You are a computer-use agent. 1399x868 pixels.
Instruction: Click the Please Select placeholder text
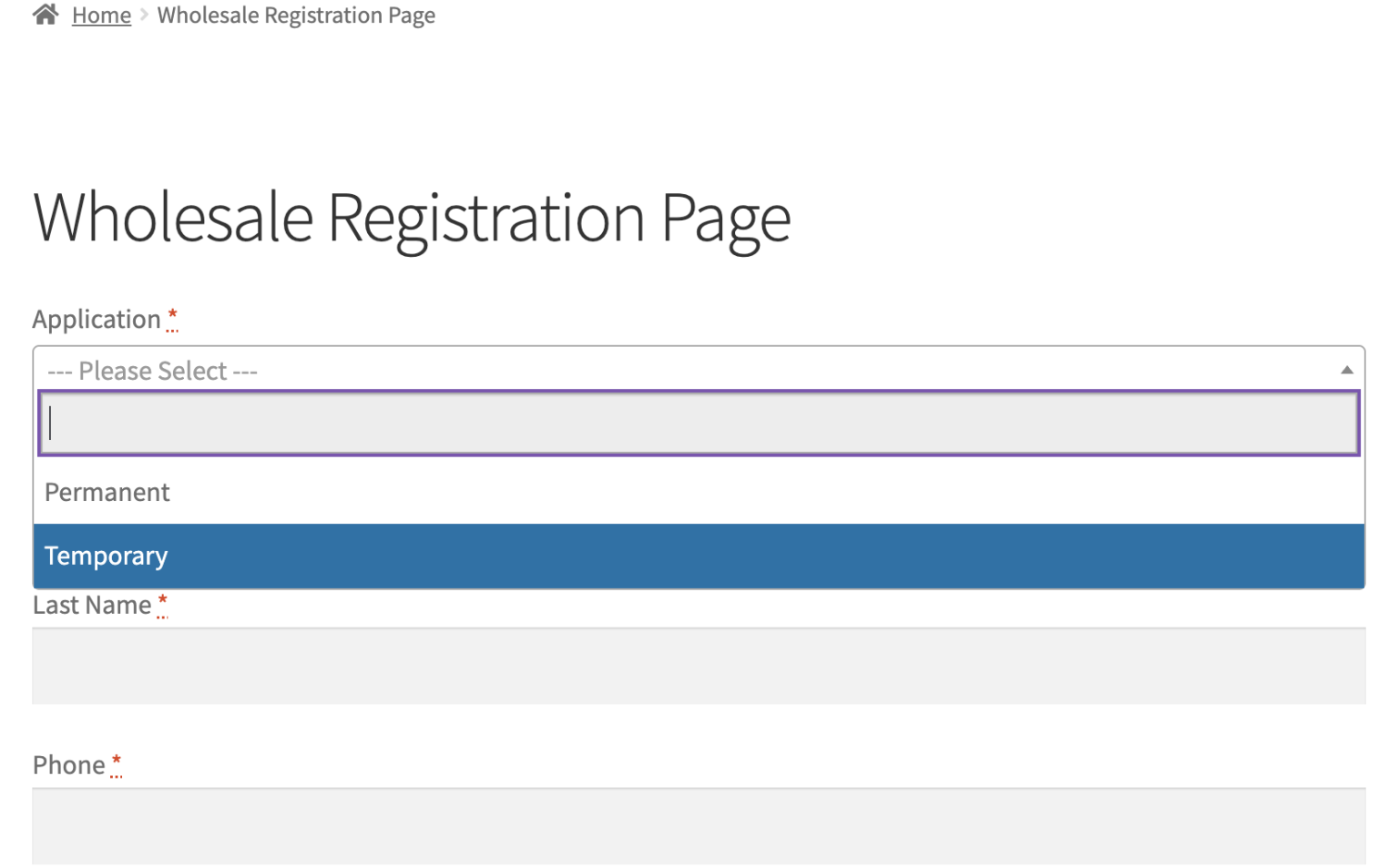pos(151,370)
